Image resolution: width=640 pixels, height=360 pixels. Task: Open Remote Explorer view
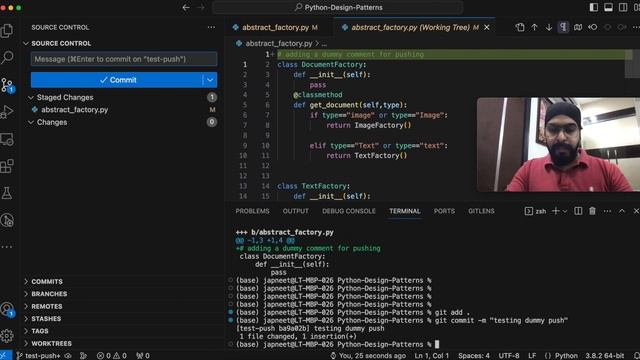7,139
